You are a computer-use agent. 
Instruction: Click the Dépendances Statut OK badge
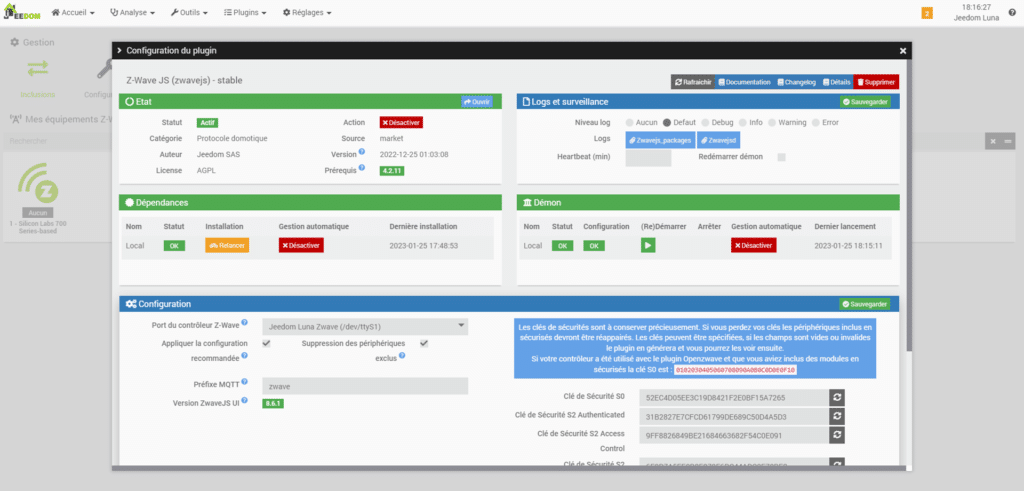174,246
